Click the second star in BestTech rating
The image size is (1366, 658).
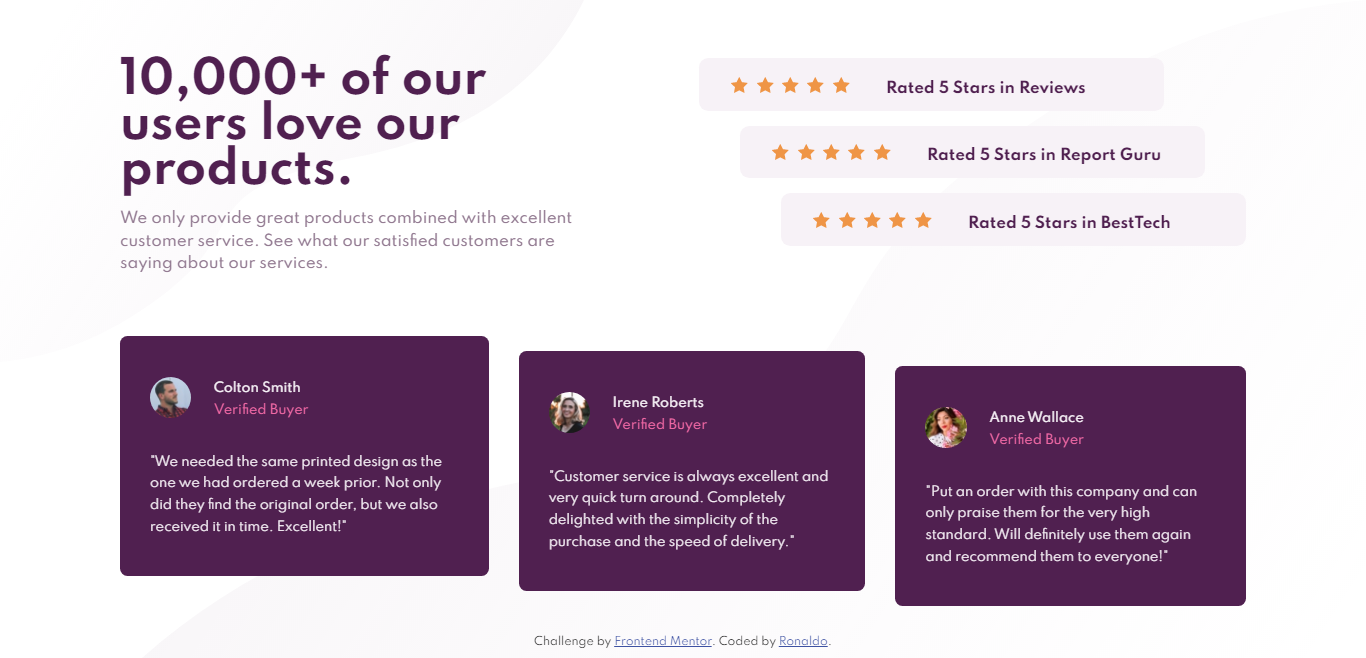[x=846, y=220]
